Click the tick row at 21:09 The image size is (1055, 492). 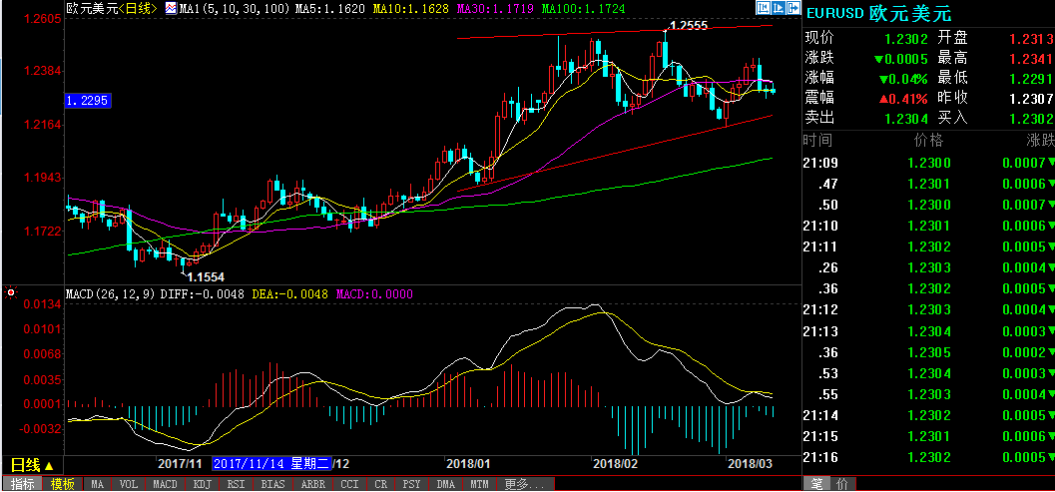coord(929,162)
